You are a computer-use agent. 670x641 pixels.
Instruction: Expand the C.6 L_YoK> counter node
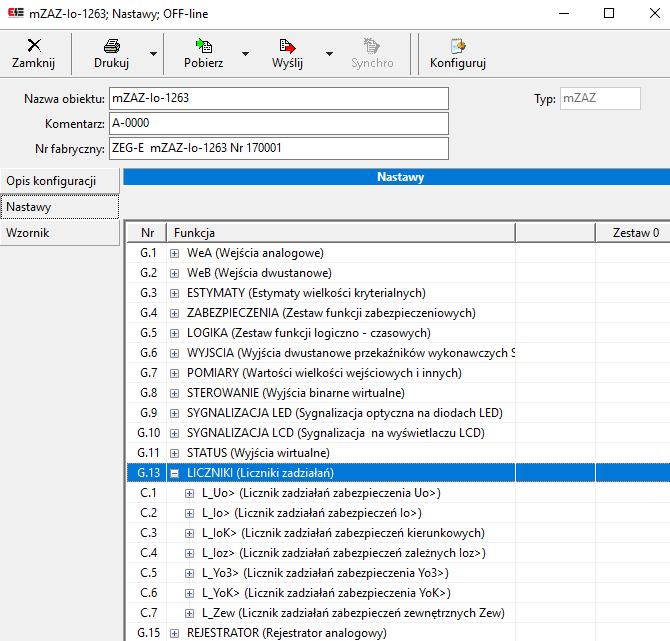point(189,593)
